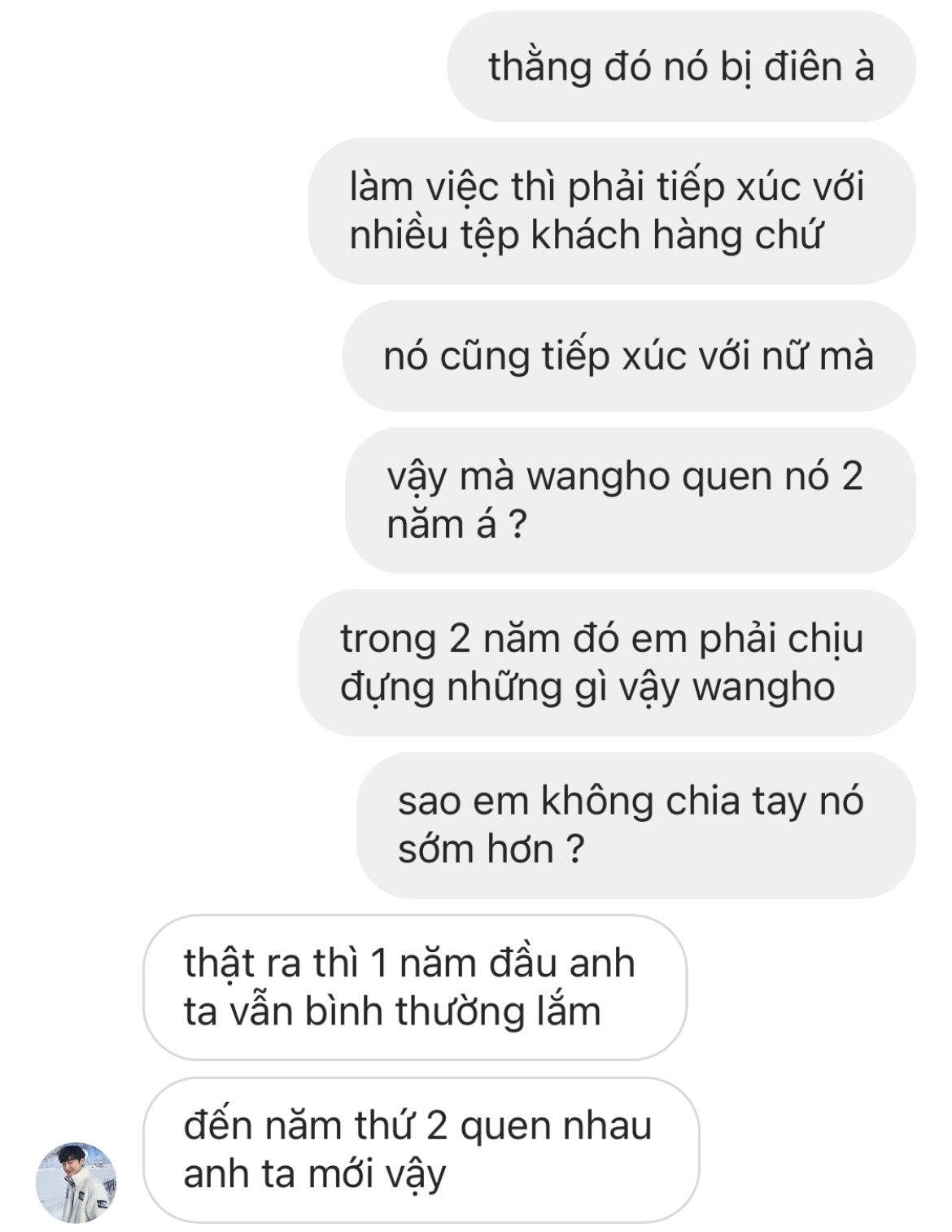Tap the message ending "2 năm á ?"
This screenshot has width=952, height=1232.
[631, 500]
